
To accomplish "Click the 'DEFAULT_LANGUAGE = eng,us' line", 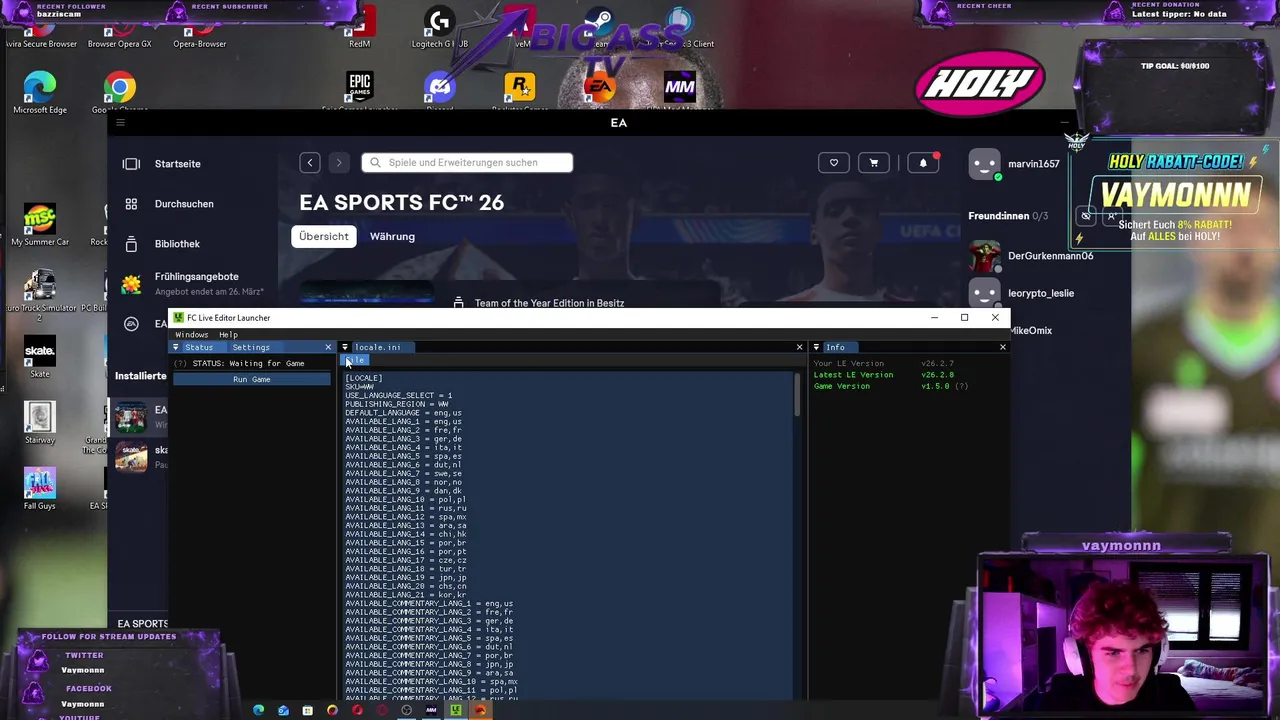I will click(403, 413).
